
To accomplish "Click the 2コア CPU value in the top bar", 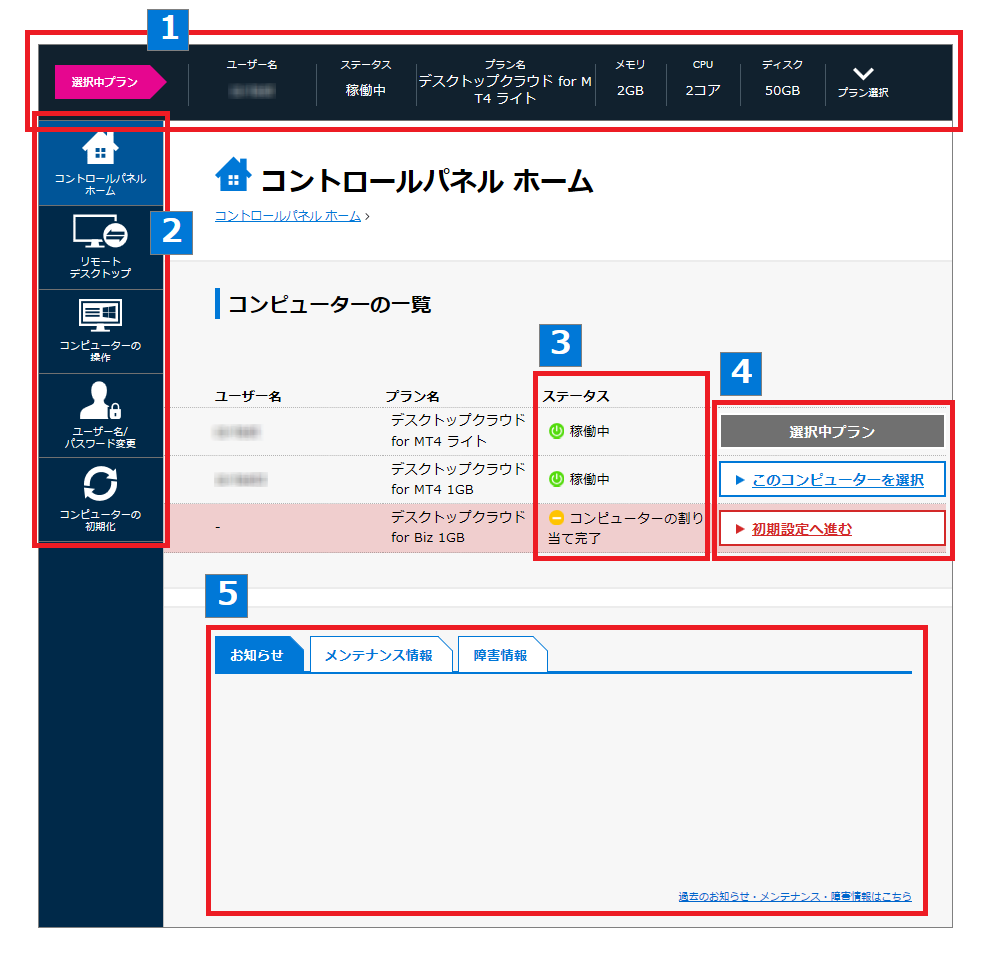I will click(x=702, y=91).
